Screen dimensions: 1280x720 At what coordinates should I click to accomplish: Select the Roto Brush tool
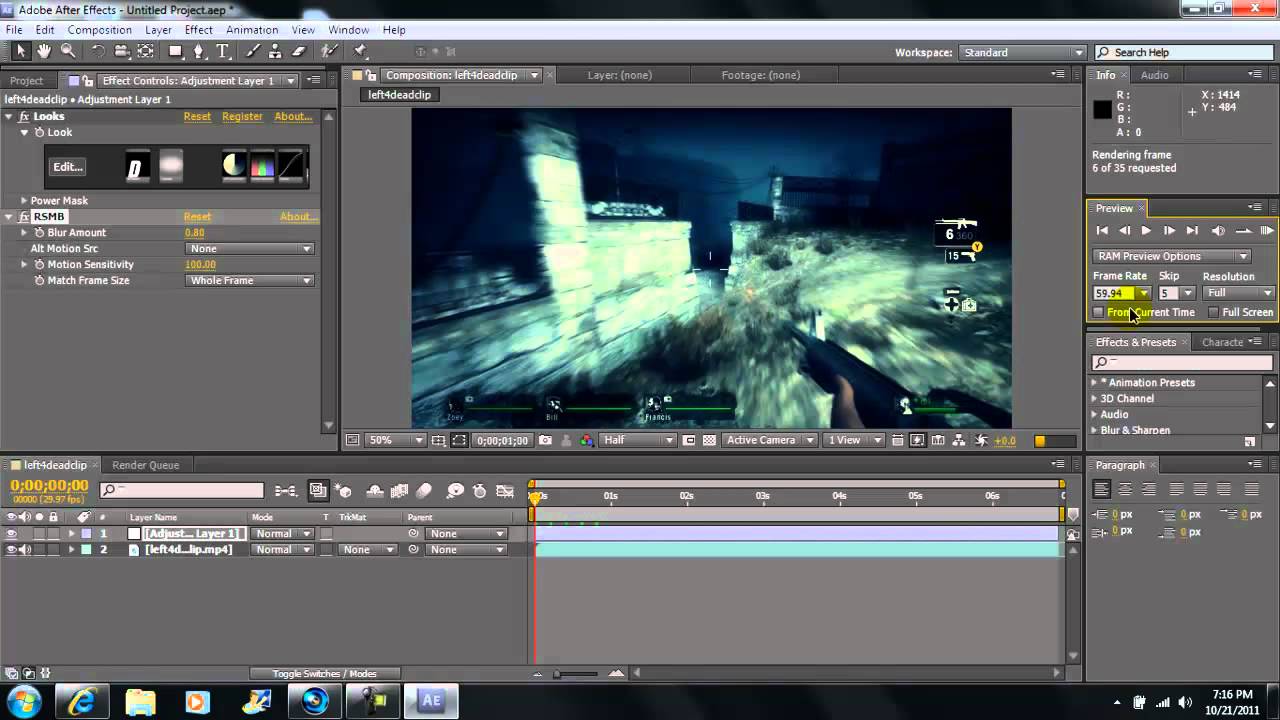tap(330, 51)
